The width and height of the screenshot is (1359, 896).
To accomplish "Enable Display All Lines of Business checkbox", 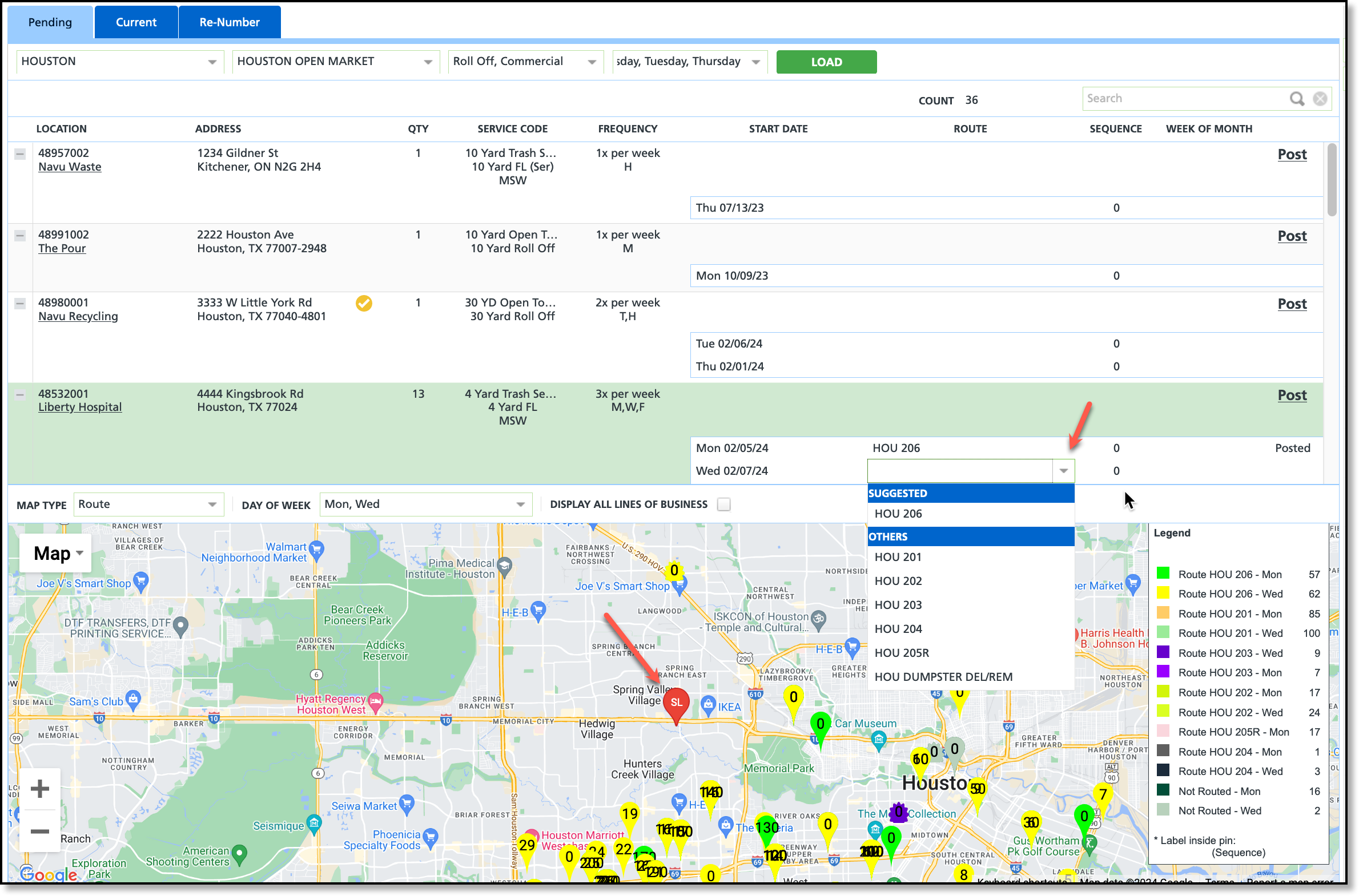I will [x=724, y=504].
